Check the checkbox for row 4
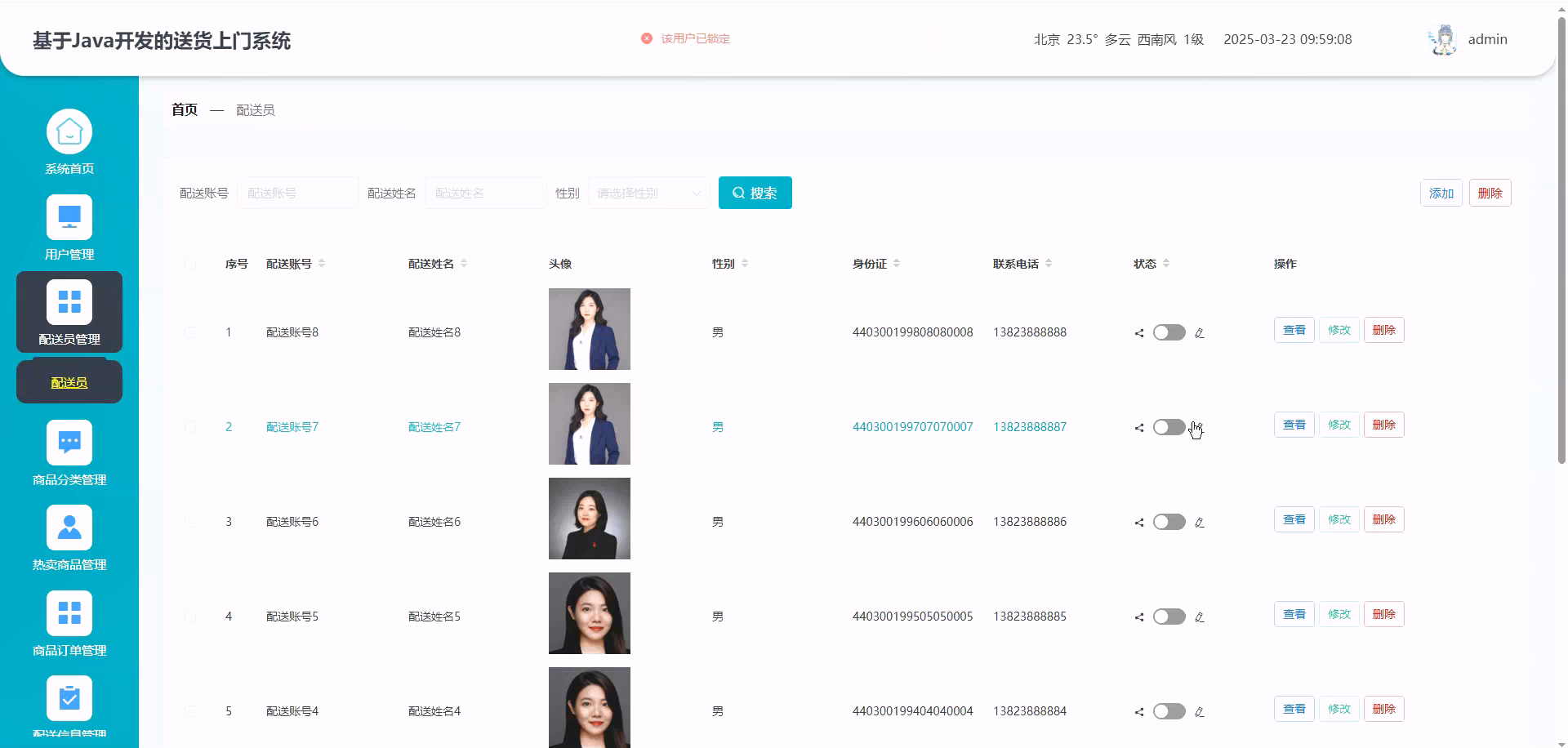Image resolution: width=1568 pixels, height=748 pixels. (190, 617)
